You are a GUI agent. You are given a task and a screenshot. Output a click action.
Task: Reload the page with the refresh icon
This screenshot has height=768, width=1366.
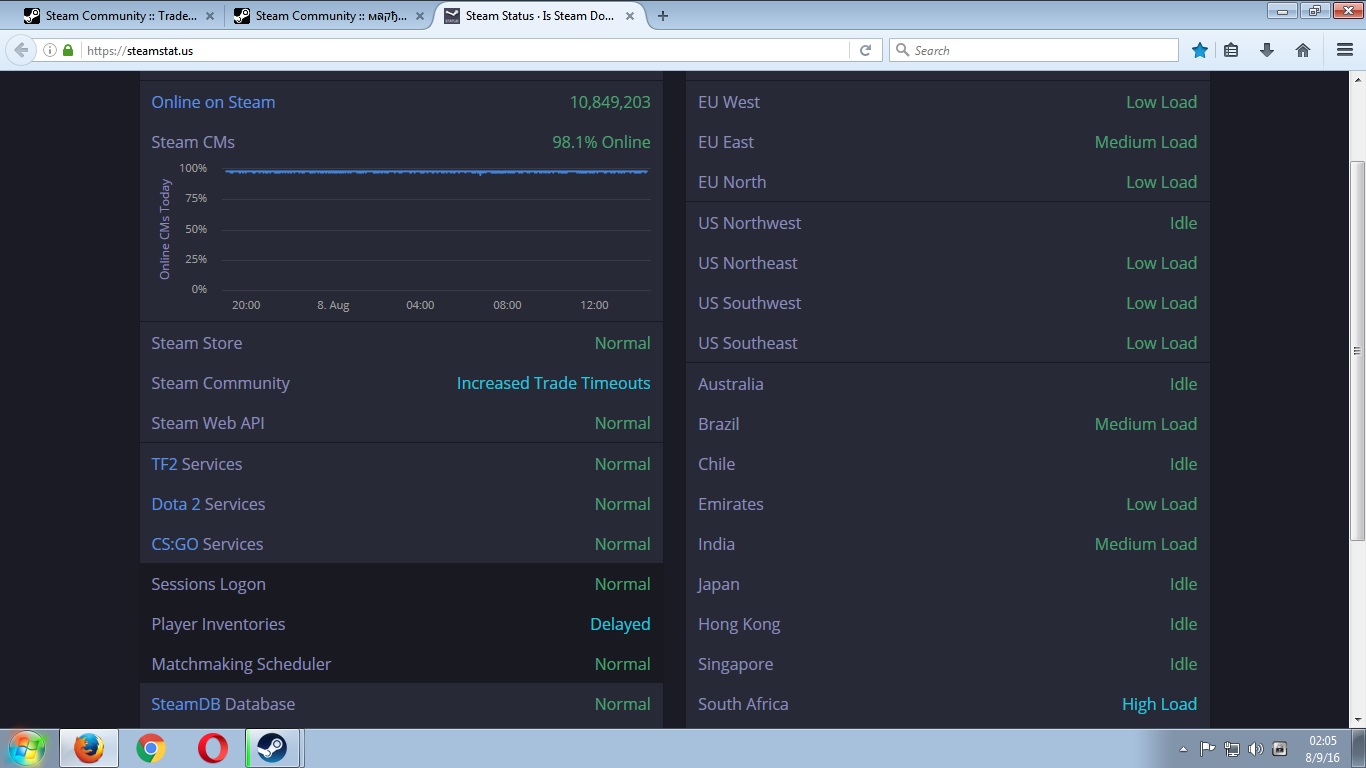pos(865,50)
